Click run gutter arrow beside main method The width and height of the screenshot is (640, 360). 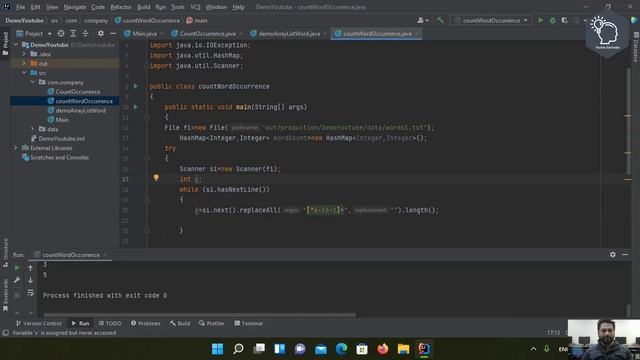tap(136, 107)
